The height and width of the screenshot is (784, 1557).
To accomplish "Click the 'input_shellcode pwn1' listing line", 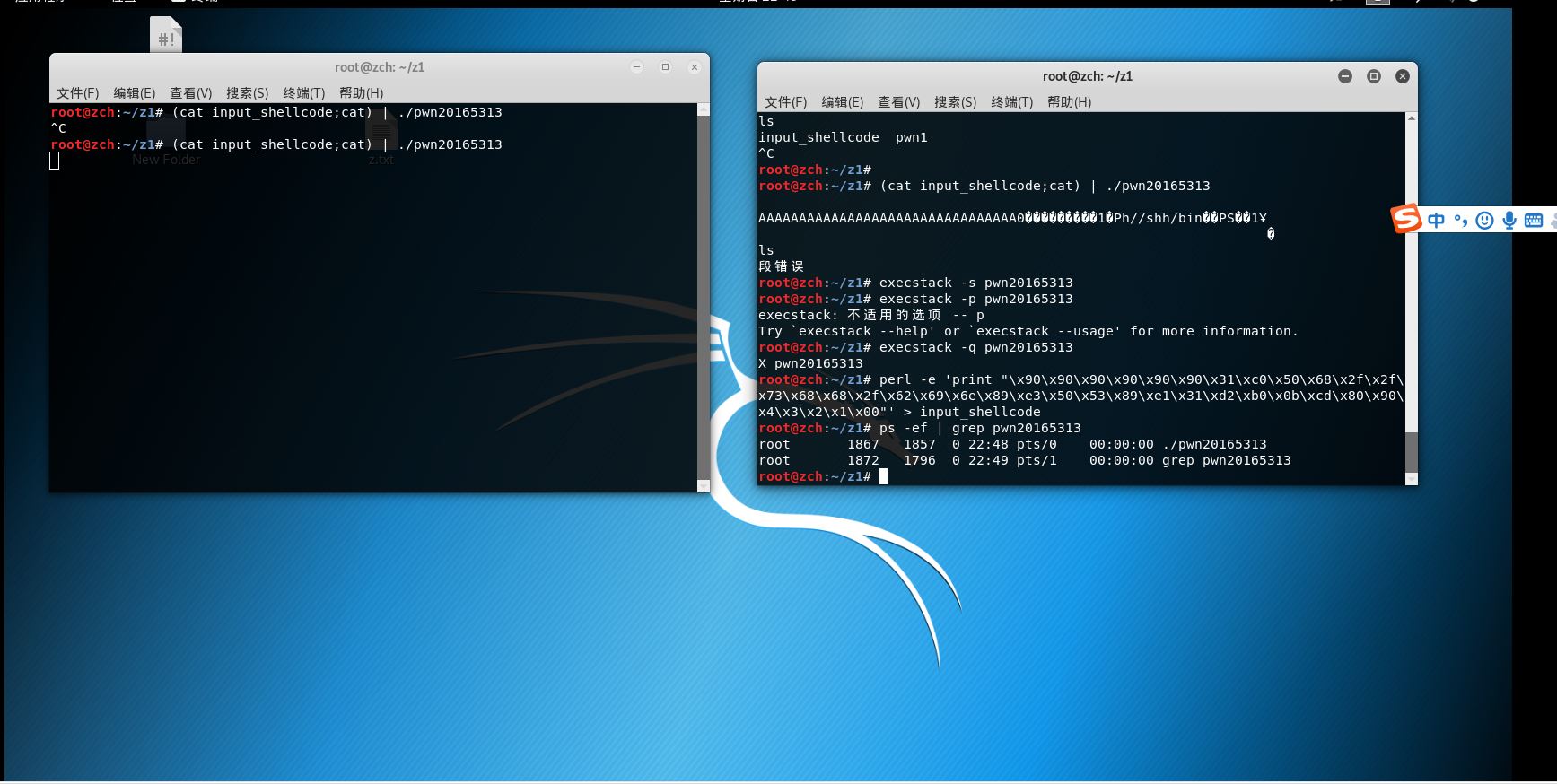I will click(843, 137).
